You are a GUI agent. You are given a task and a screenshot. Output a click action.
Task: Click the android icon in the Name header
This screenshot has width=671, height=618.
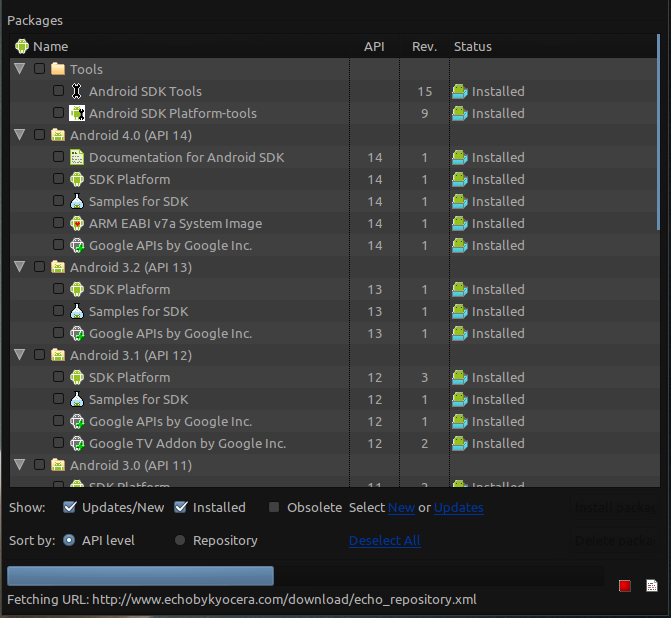(22, 46)
